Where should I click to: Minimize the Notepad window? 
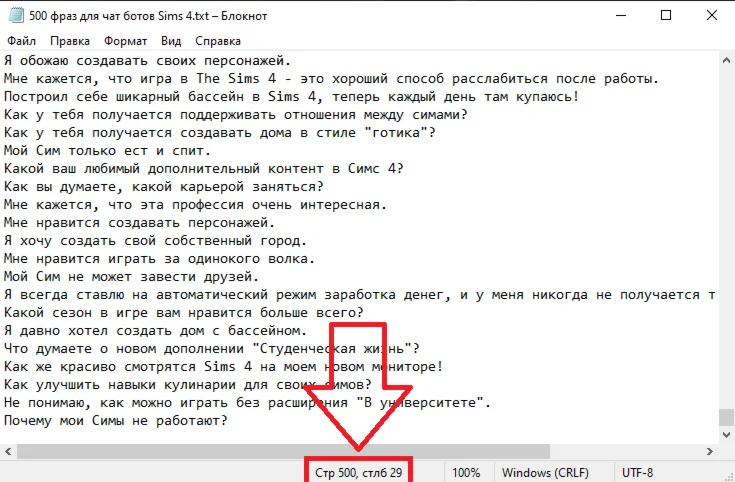[x=620, y=15]
